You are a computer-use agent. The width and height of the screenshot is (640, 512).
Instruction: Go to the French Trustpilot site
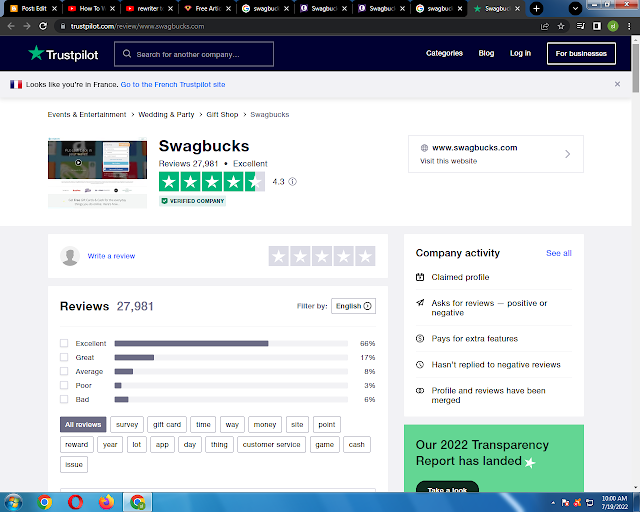(x=173, y=84)
